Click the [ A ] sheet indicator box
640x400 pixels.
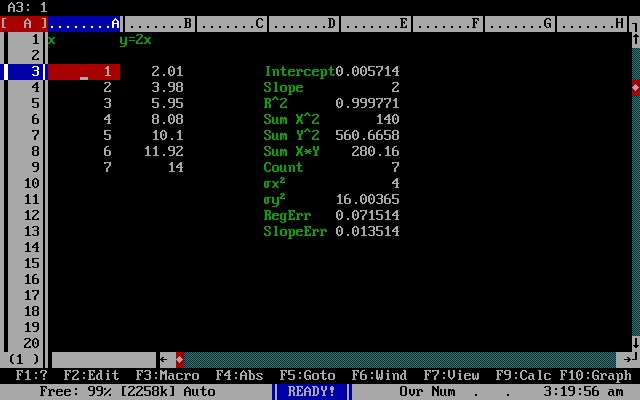click(24, 24)
